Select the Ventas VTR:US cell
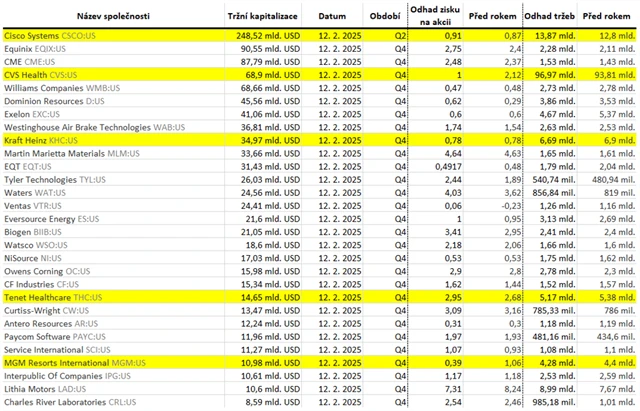The width and height of the screenshot is (640, 411). [33, 206]
